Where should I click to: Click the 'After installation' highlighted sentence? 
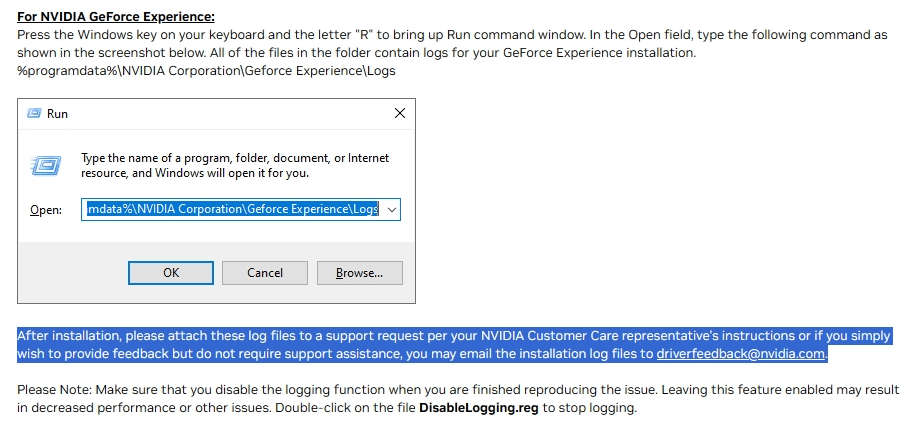pos(453,345)
